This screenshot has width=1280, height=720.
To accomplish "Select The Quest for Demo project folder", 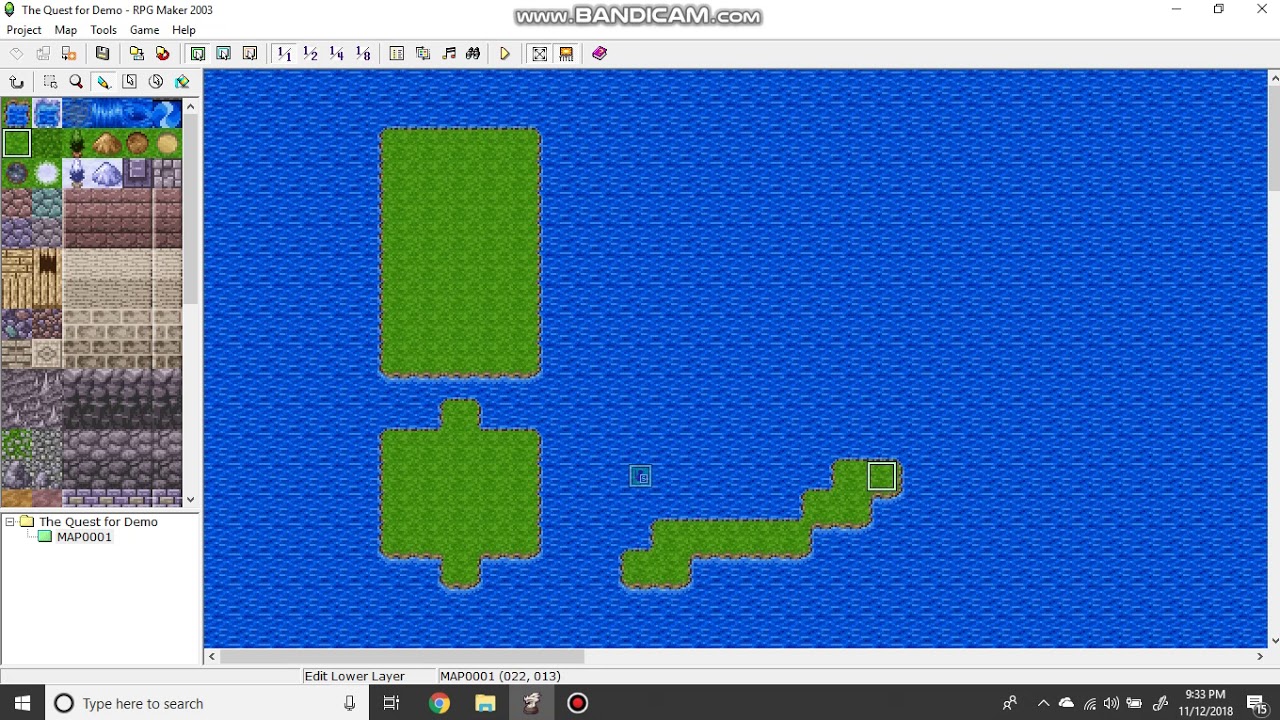I will coord(98,522).
